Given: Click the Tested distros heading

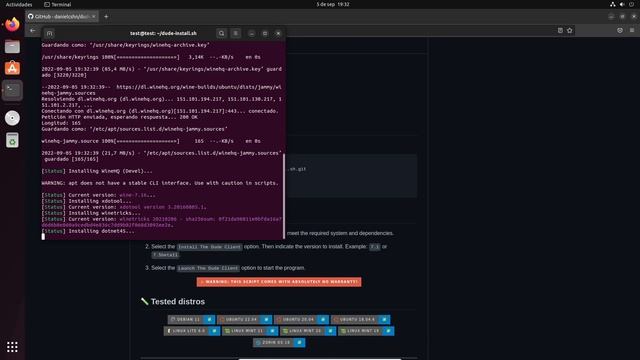Looking at the screenshot, I should [178, 302].
